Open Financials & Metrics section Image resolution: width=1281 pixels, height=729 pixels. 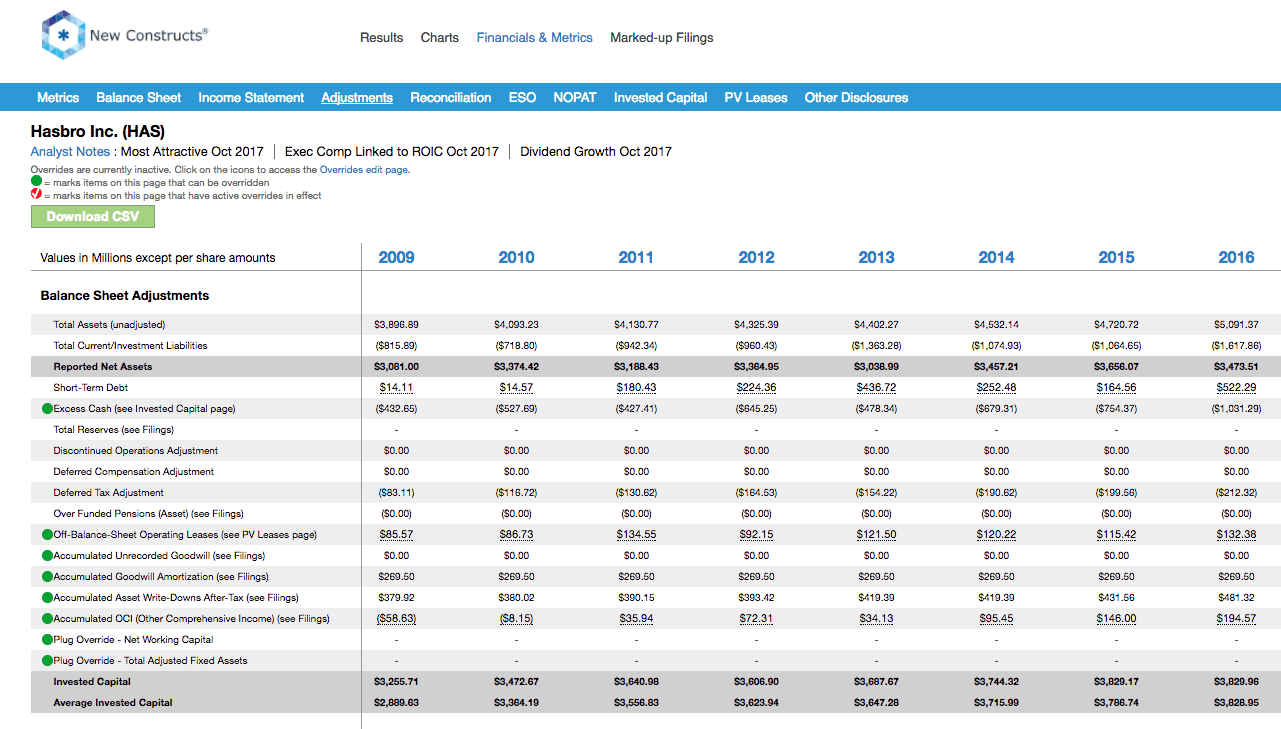(x=535, y=38)
